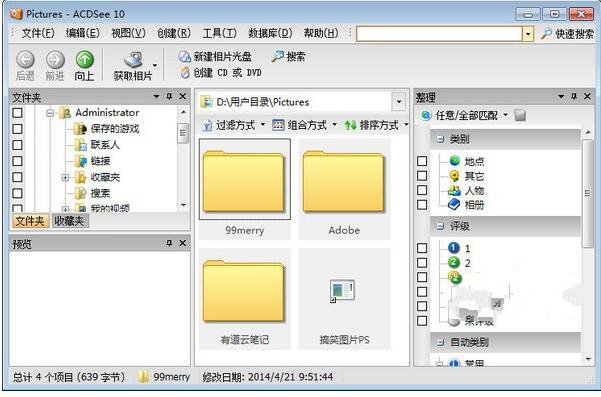Select 联系人 folder in tree
This screenshot has height=397, width=601.
(x=105, y=145)
